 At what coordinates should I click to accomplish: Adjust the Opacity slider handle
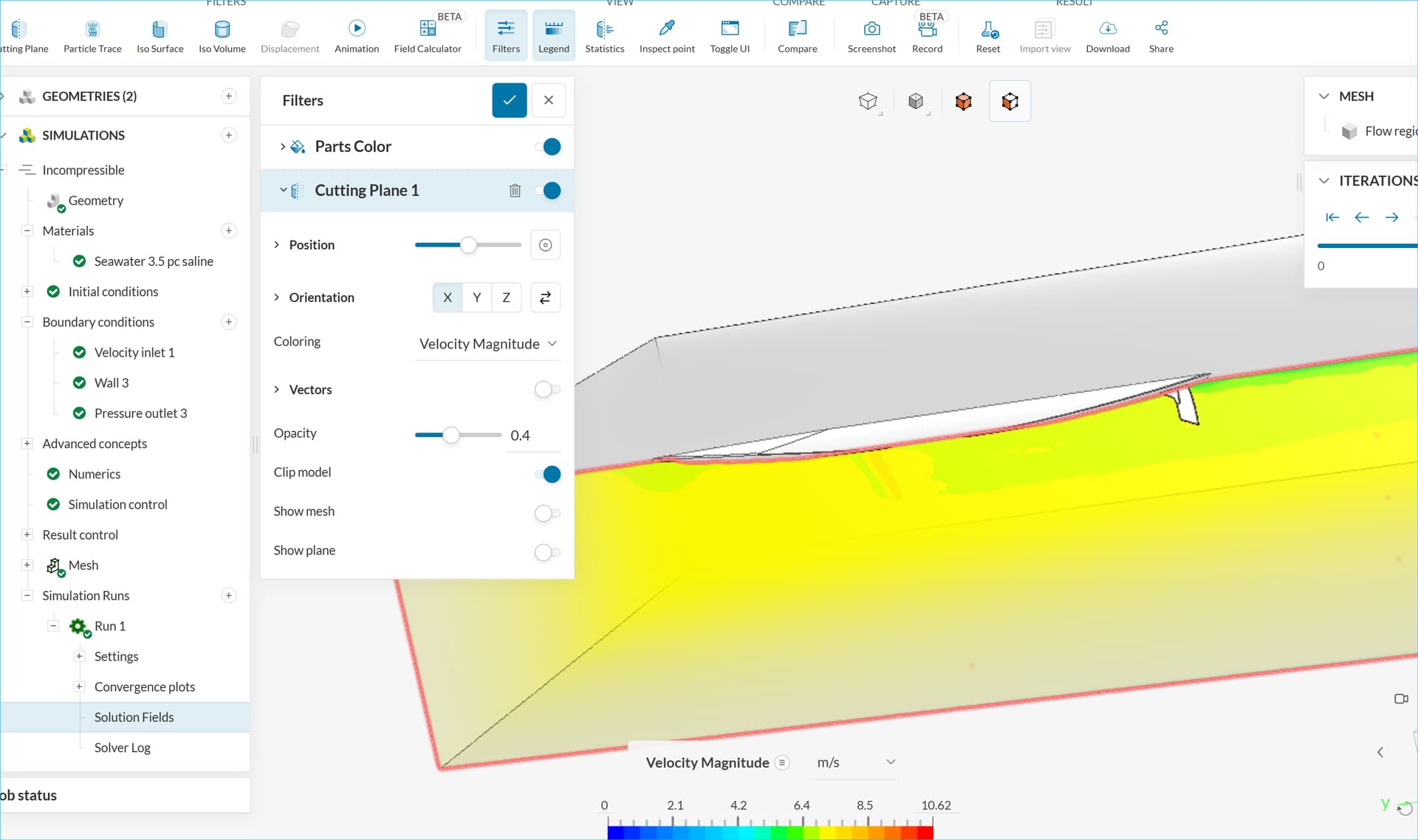point(451,436)
